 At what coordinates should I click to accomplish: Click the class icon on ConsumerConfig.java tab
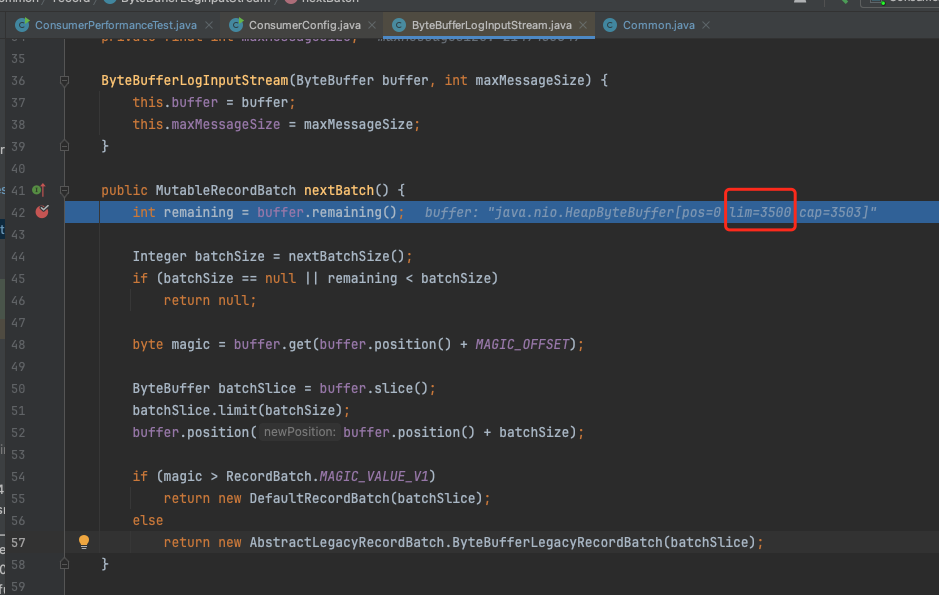[x=235, y=24]
